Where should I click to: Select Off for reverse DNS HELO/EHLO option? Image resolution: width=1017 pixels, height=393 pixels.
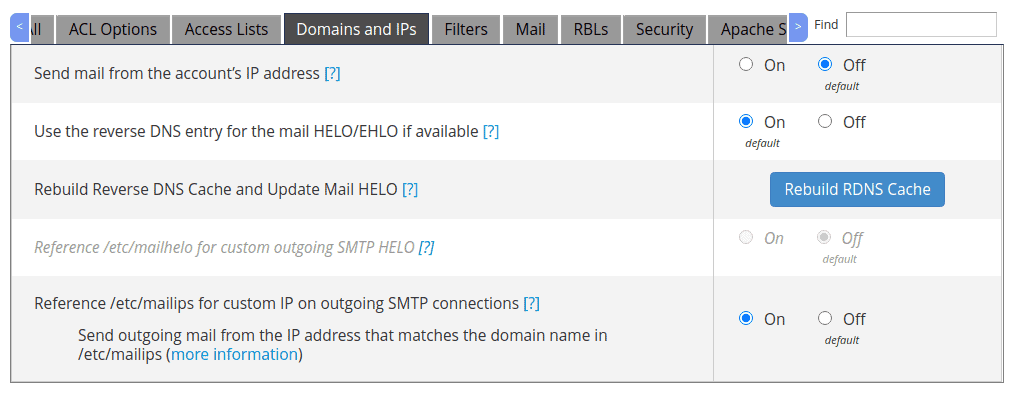point(825,121)
